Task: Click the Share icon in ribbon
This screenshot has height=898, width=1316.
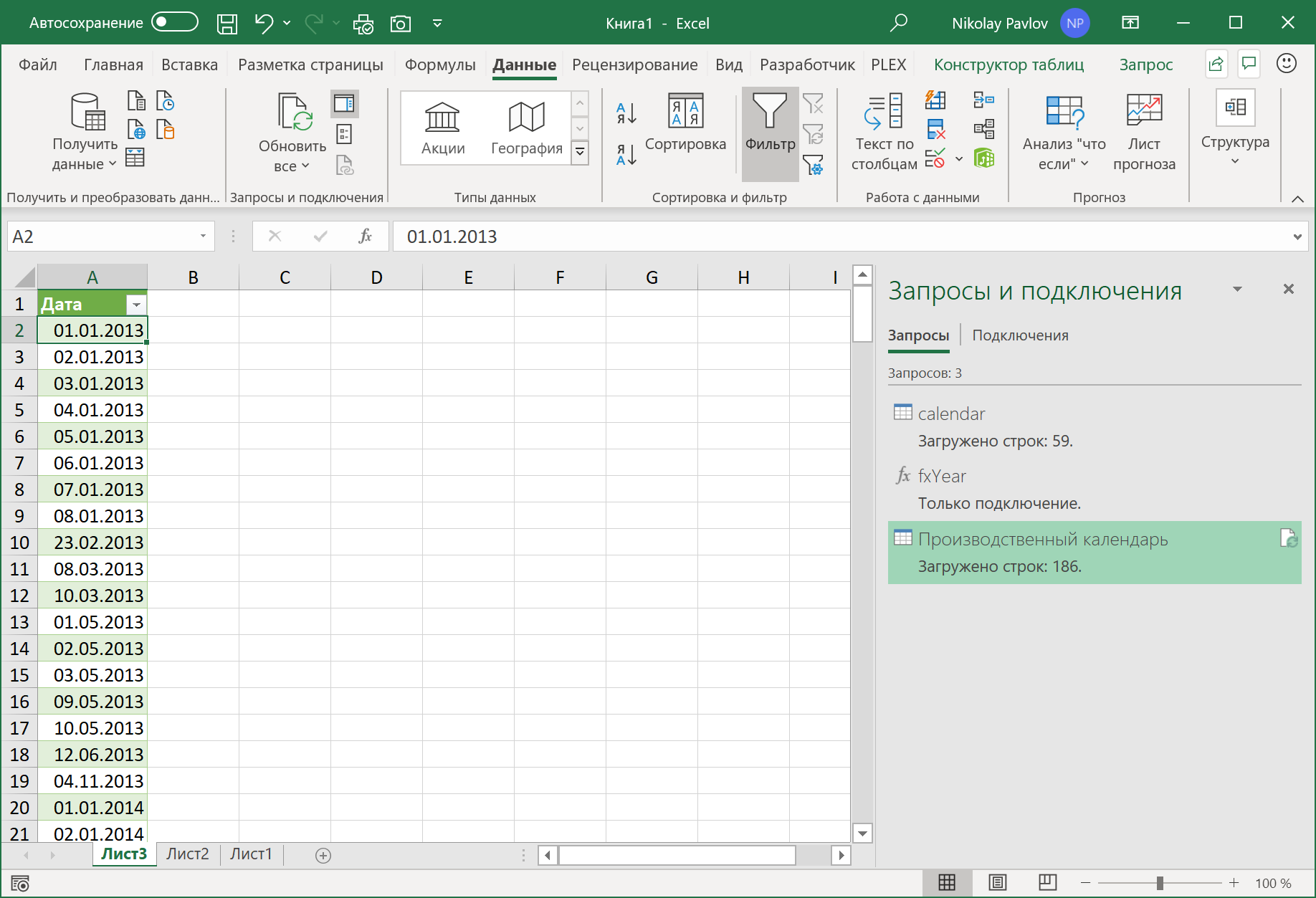Action: coord(1216,65)
